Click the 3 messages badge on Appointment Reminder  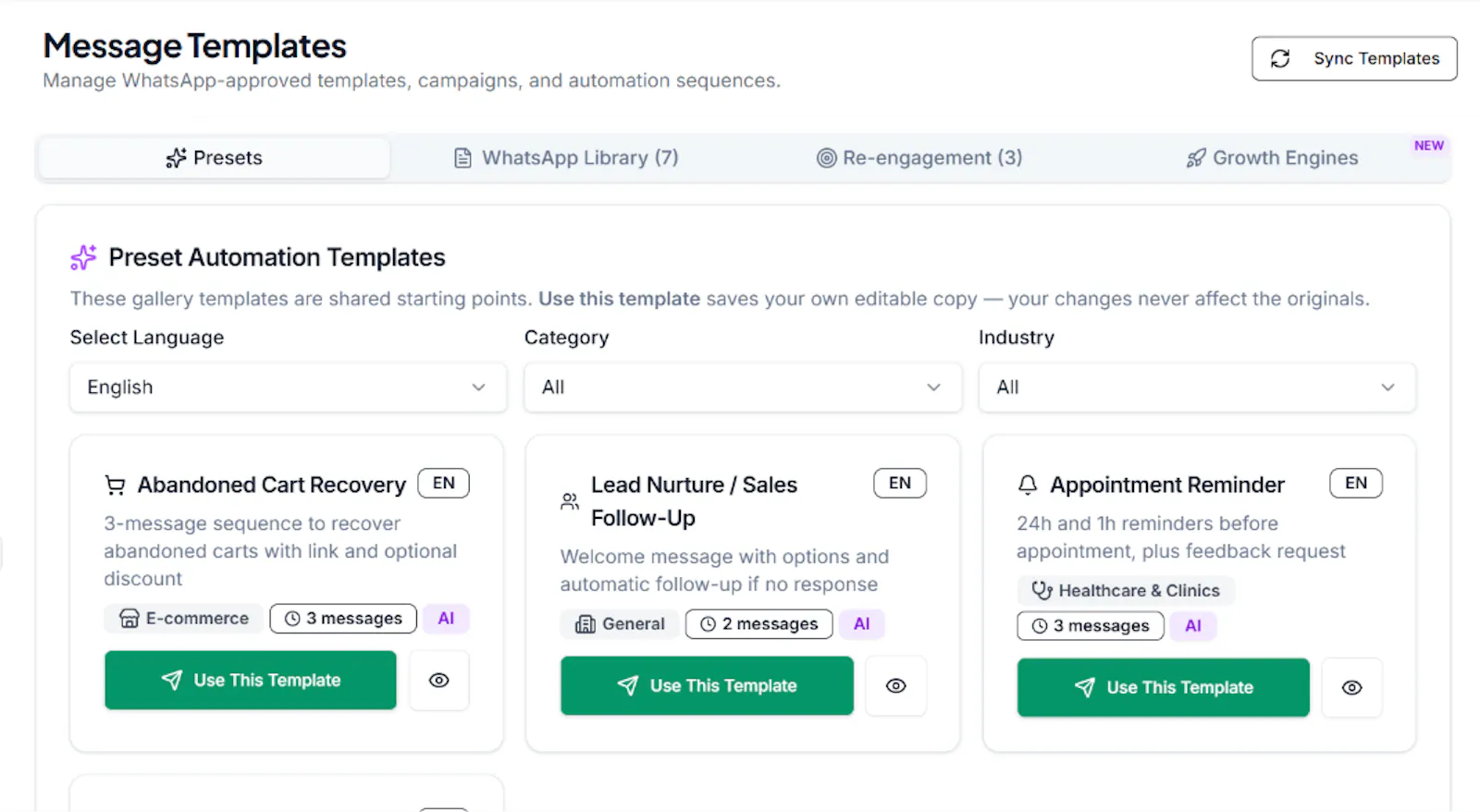coord(1091,626)
